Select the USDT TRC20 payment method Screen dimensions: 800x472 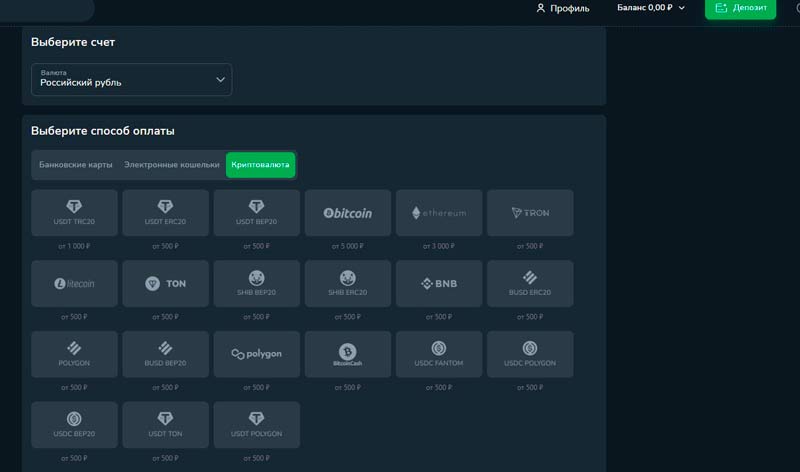click(74, 213)
